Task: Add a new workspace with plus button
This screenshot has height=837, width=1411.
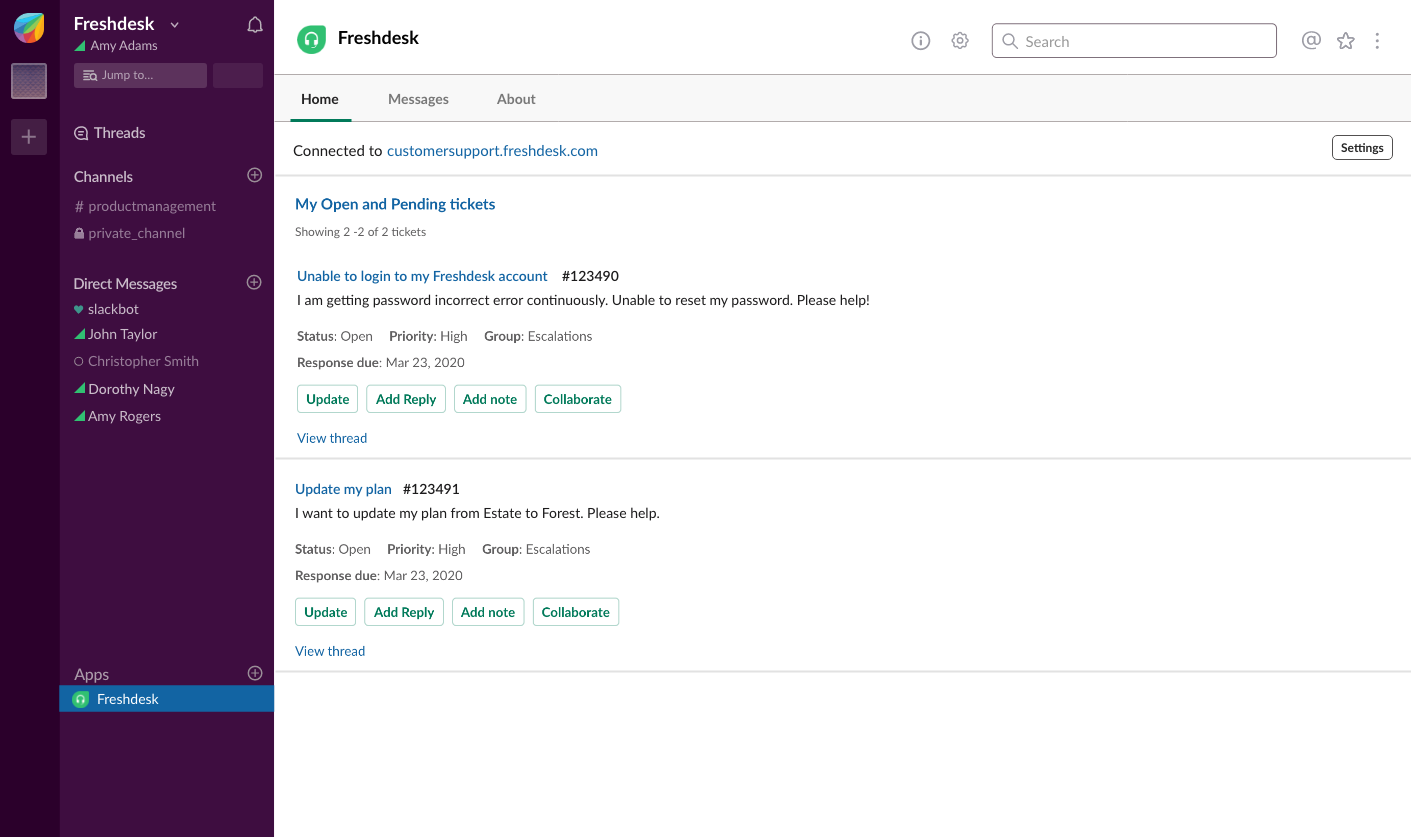Action: [x=29, y=137]
